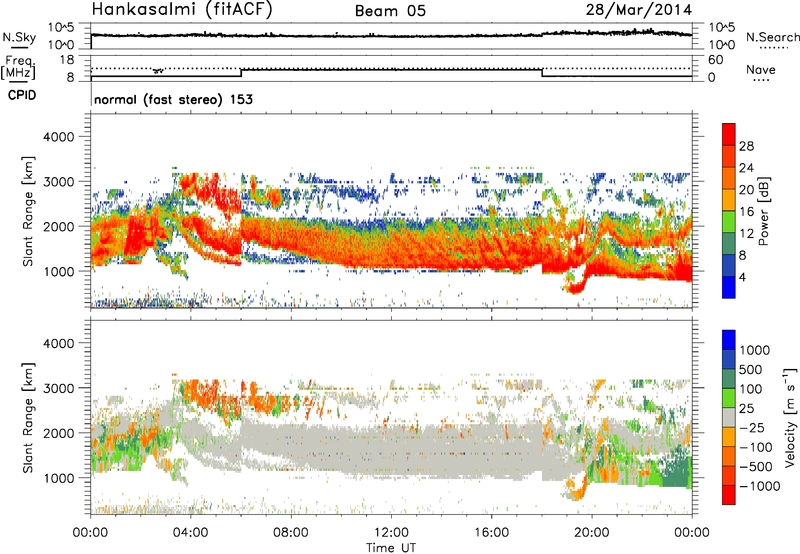Screen dimensions: 800x554
Task: Click the dotted line sample under N.Search
Action: [774, 48]
